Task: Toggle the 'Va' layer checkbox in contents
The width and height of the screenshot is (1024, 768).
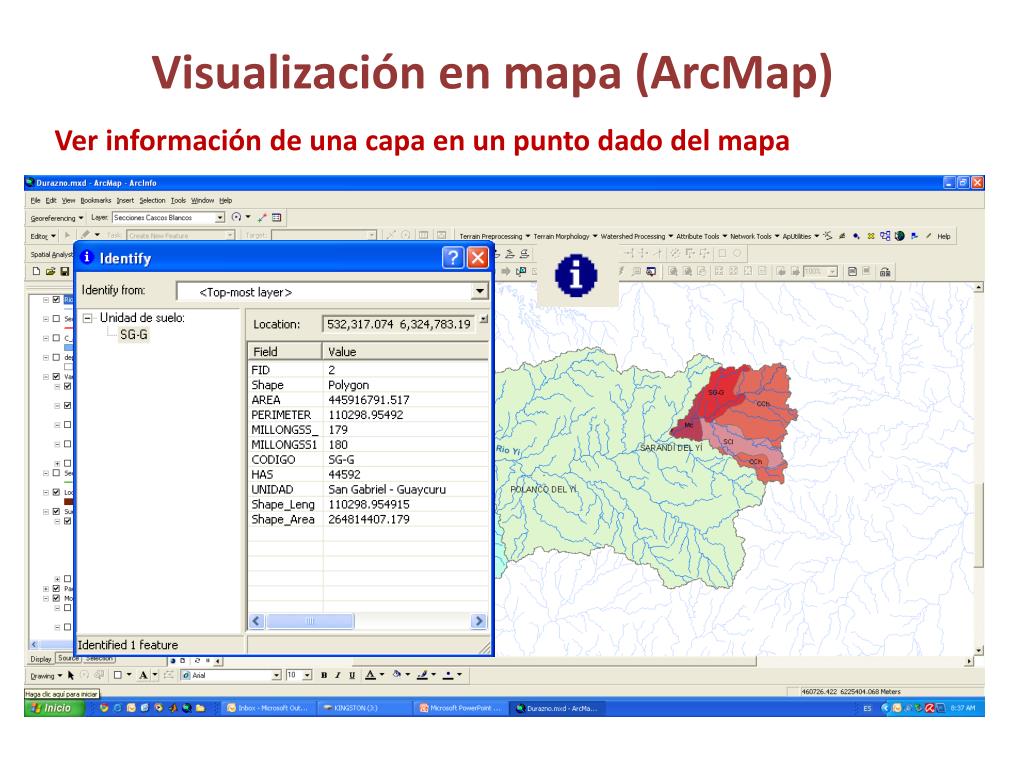Action: [x=56, y=377]
